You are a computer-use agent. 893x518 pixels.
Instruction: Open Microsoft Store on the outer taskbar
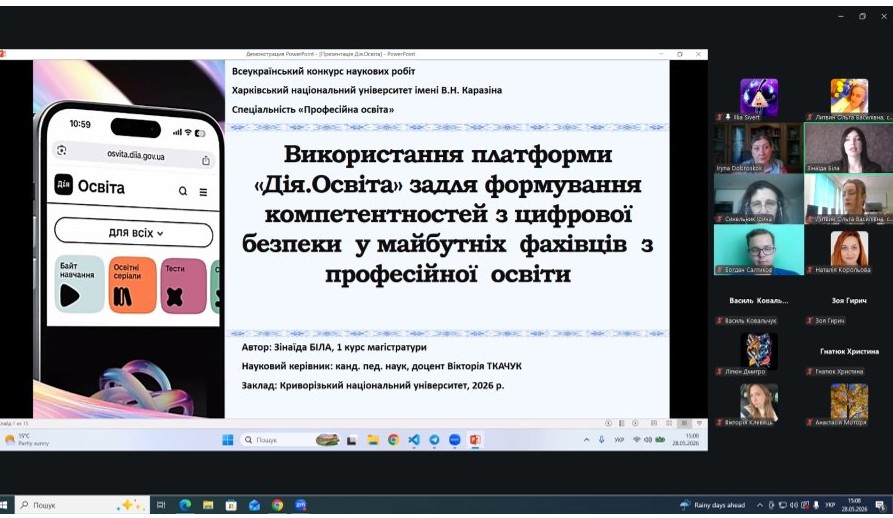(231, 505)
